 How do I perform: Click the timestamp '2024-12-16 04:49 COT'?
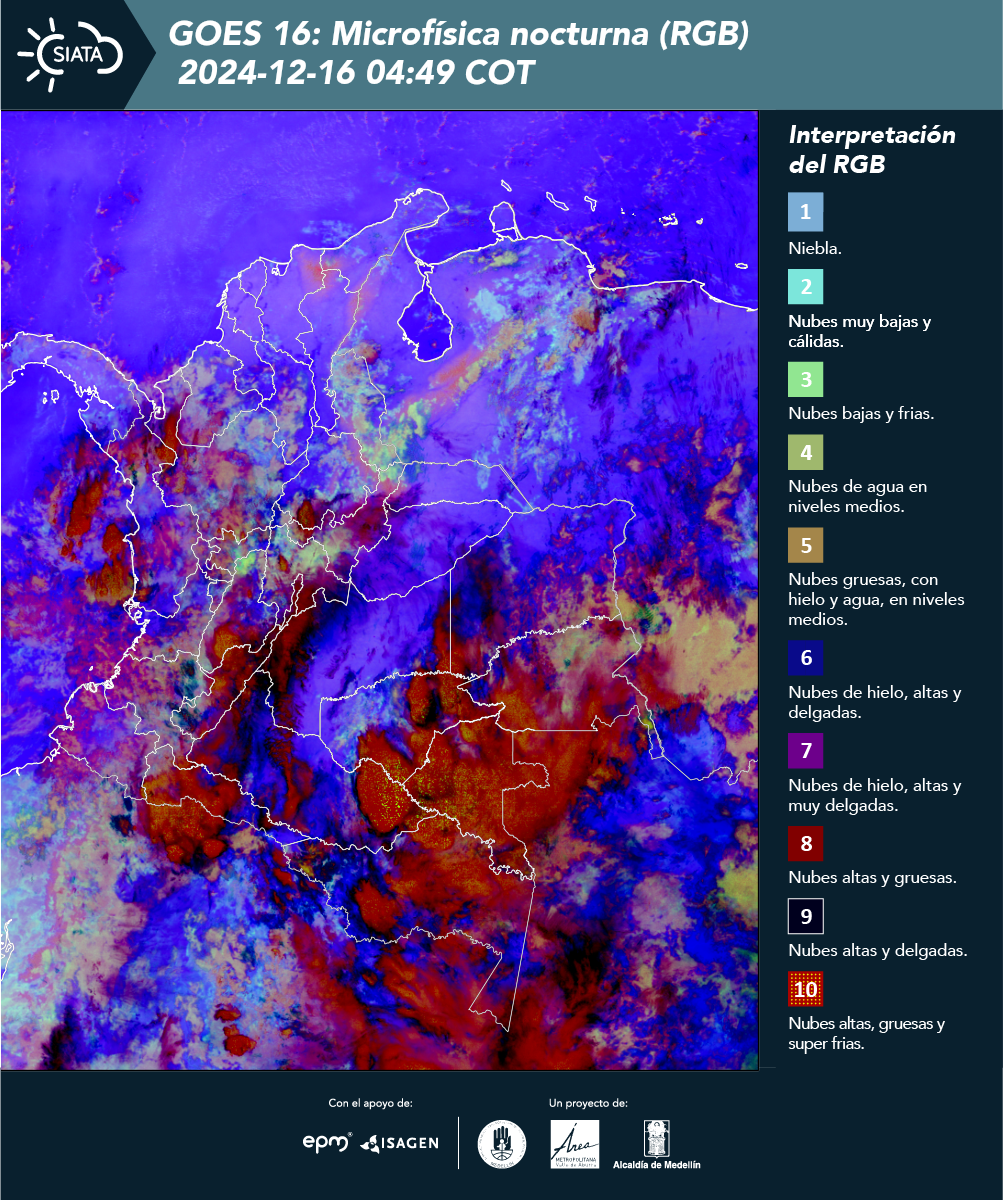[357, 73]
